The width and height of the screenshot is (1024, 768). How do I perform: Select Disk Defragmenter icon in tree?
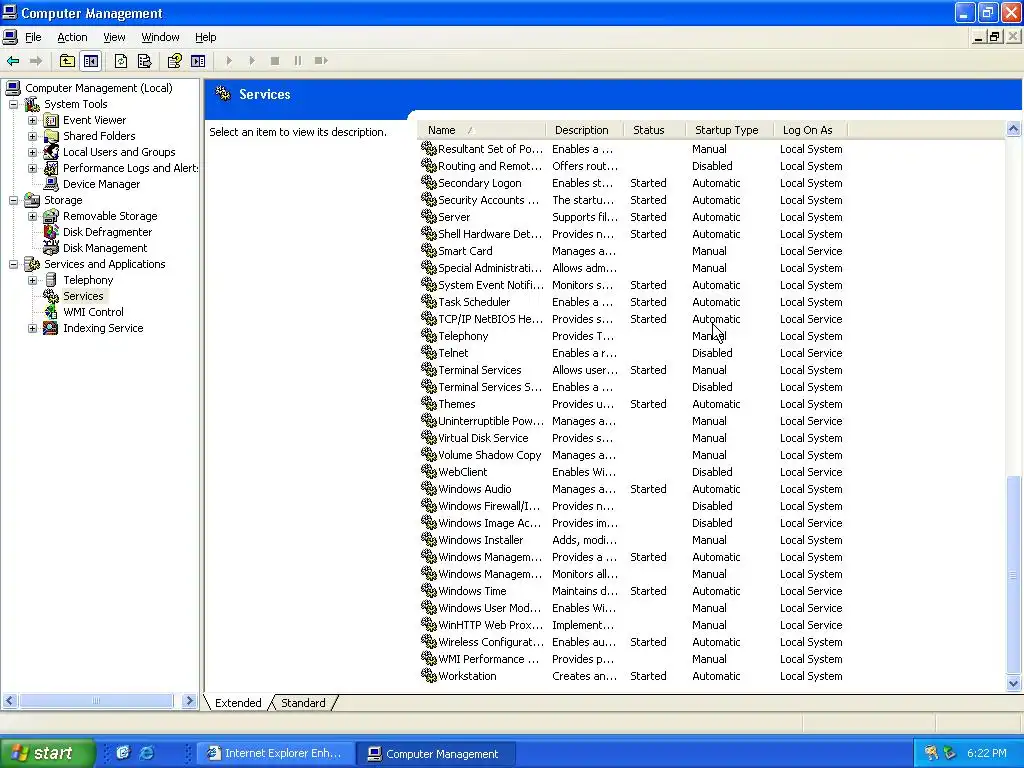[51, 232]
